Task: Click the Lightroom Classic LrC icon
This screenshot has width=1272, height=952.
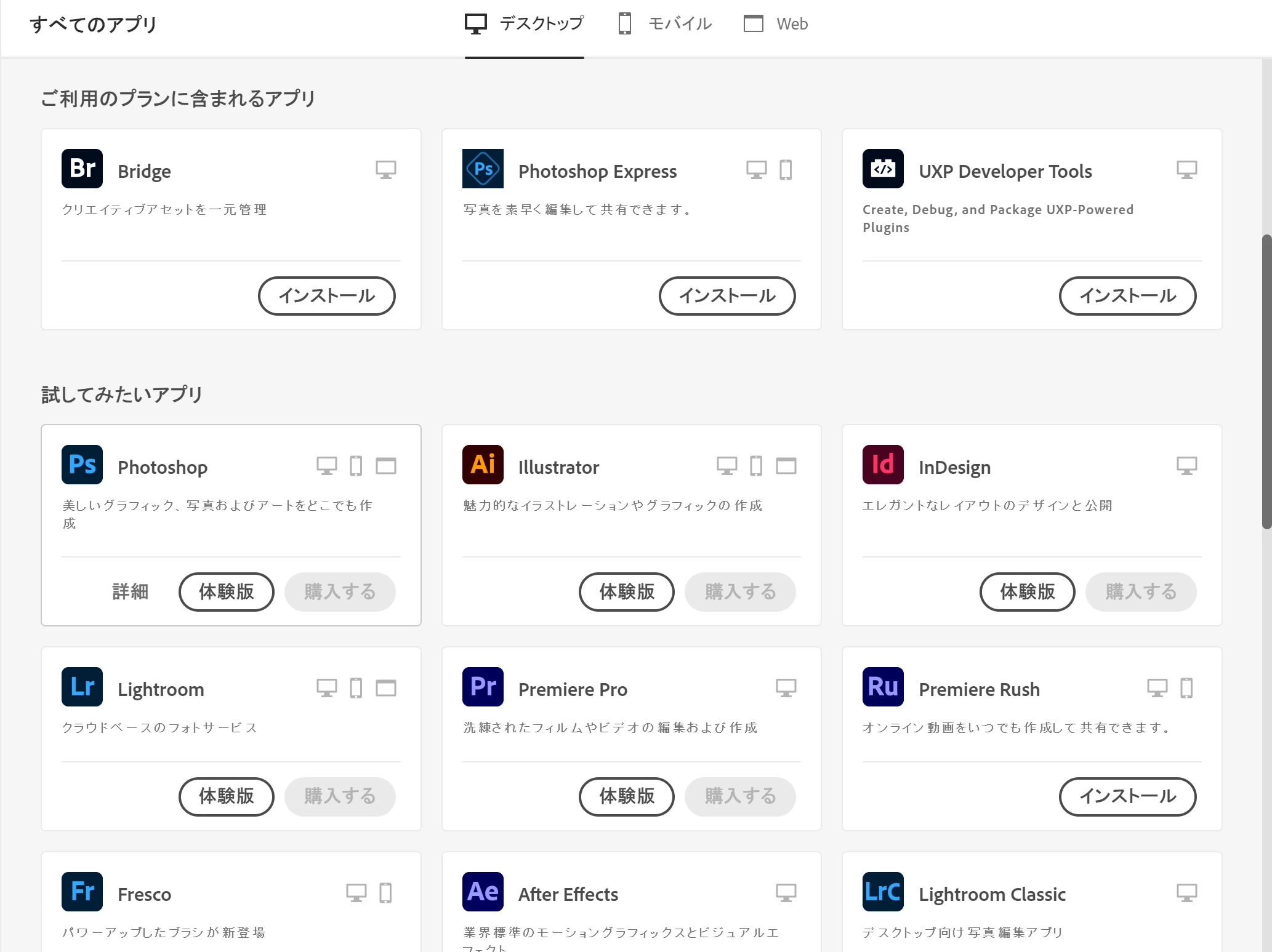Action: click(x=883, y=892)
